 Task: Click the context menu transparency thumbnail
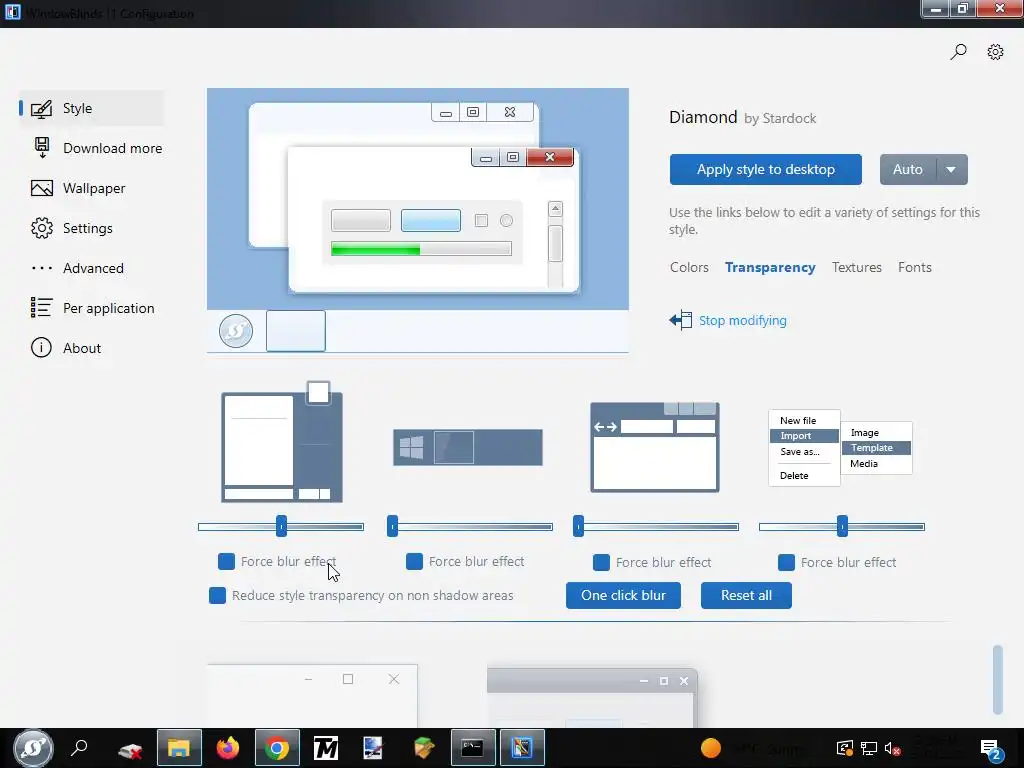(x=840, y=448)
